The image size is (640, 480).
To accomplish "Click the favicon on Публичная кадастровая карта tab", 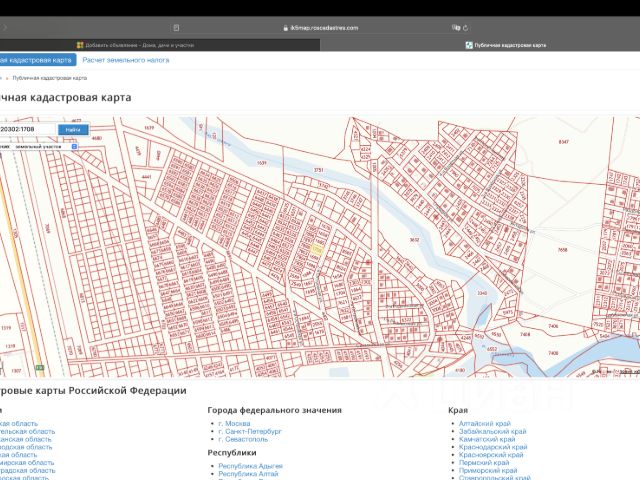I will click(x=469, y=45).
